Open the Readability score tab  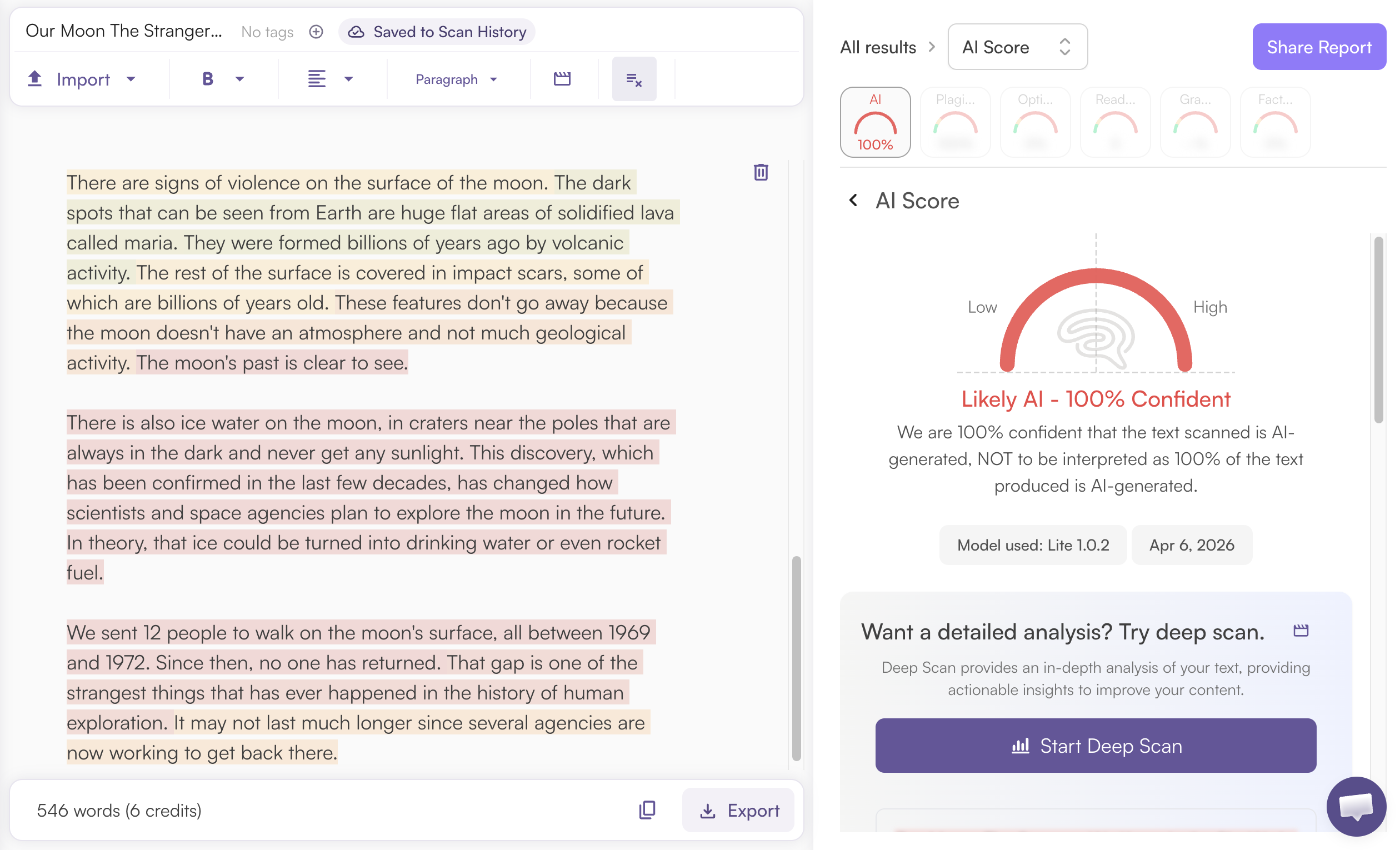coord(1115,122)
